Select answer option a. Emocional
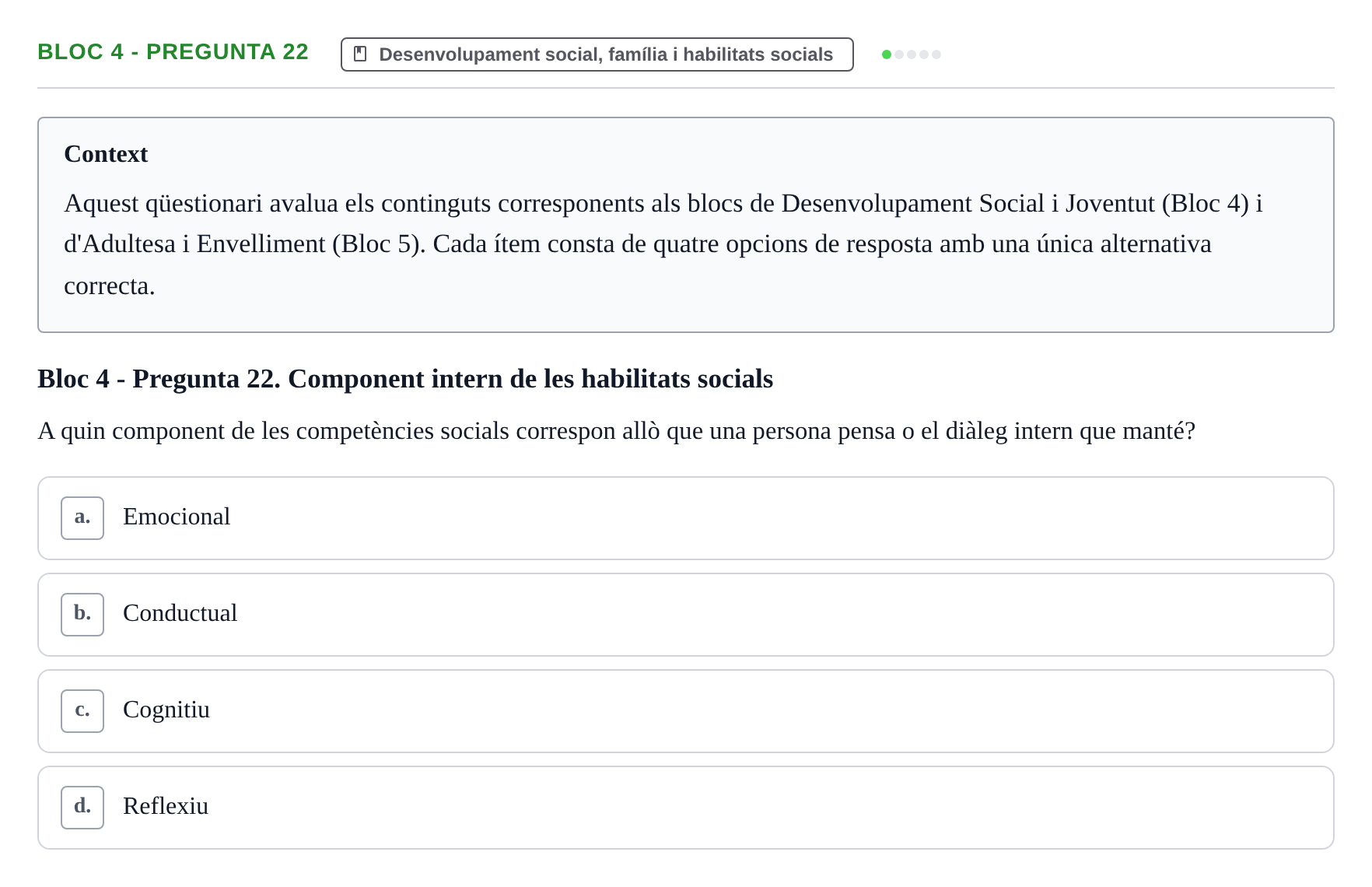1372x887 pixels. click(685, 518)
